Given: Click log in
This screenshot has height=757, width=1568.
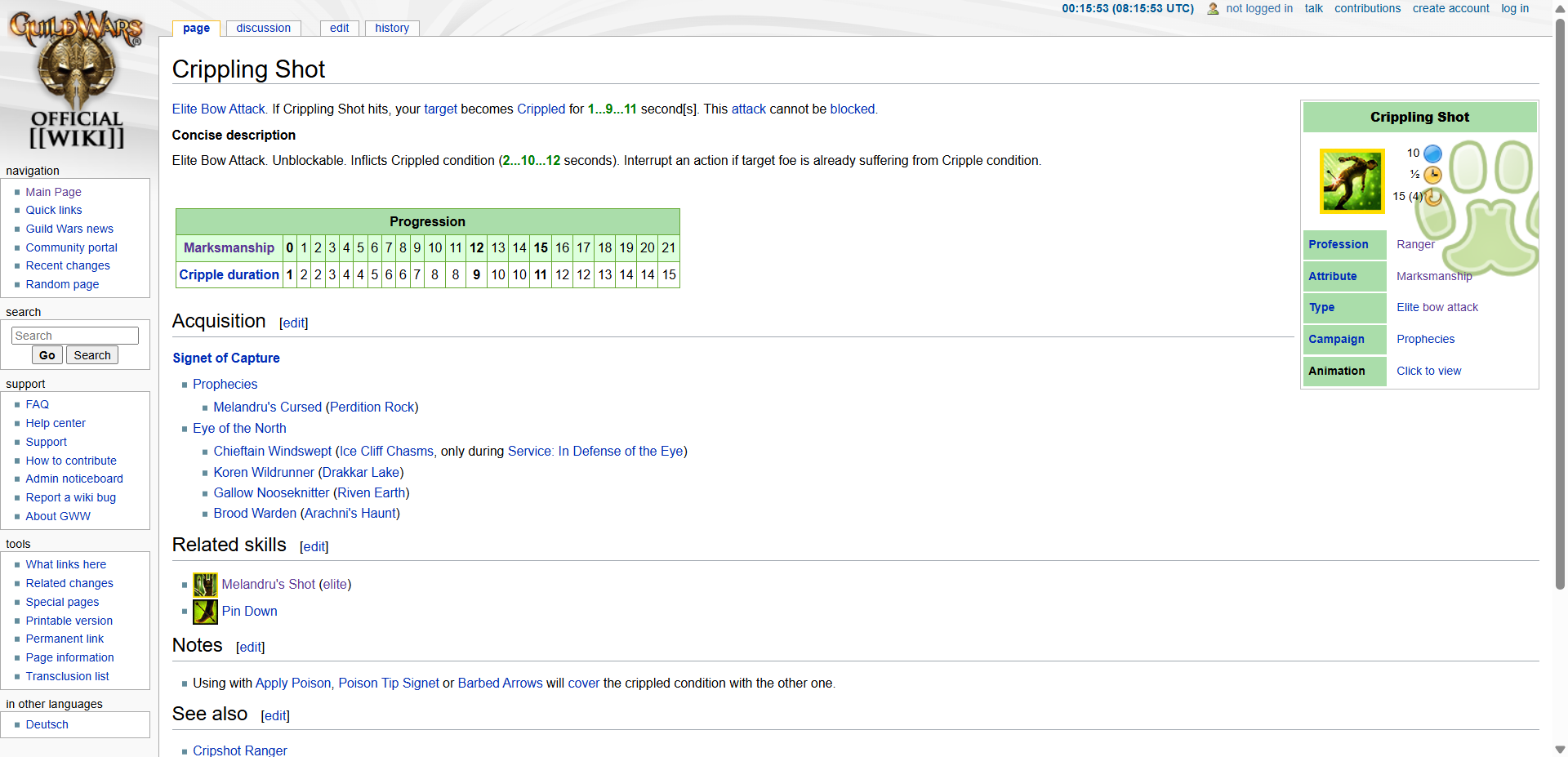Looking at the screenshot, I should click(1515, 8).
